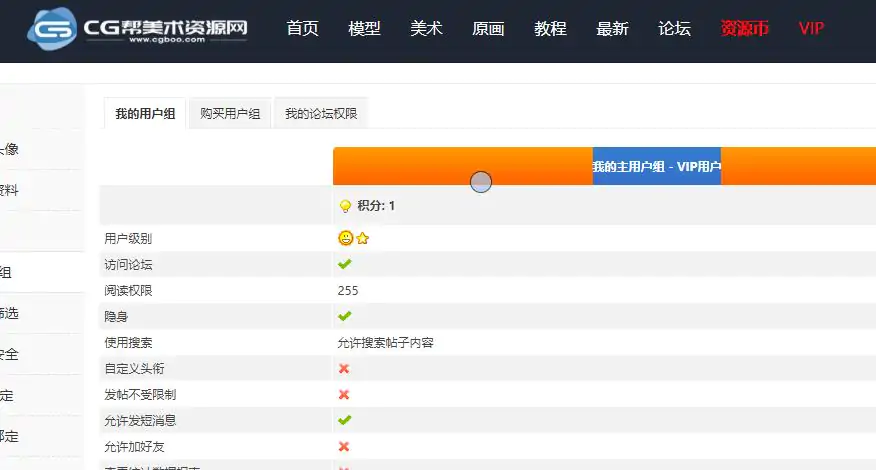Click the red 资源币 link
The image size is (876, 470).
click(x=744, y=29)
